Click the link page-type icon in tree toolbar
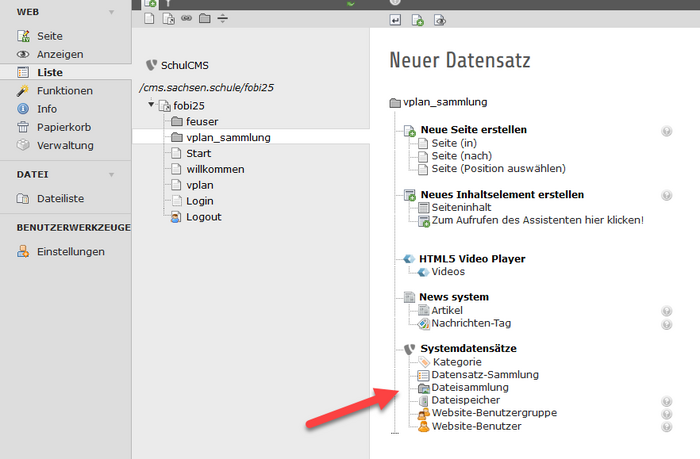This screenshot has height=459, width=700. (186, 18)
